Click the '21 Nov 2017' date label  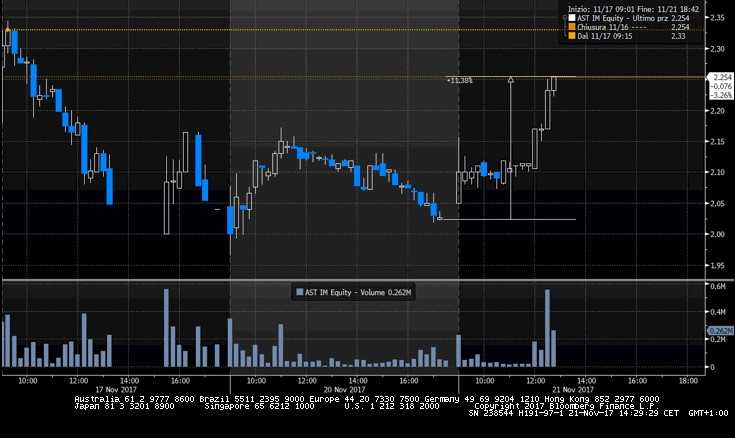click(573, 390)
